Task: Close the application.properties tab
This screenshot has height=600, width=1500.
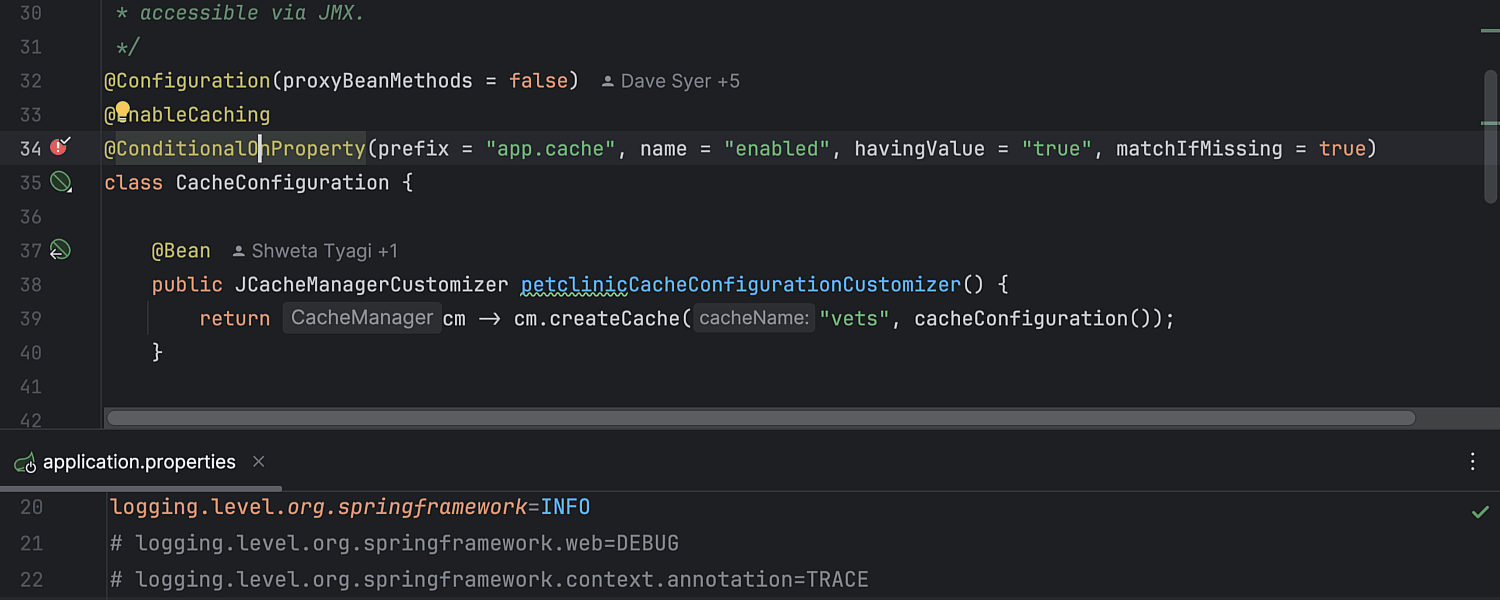Action: (258, 461)
